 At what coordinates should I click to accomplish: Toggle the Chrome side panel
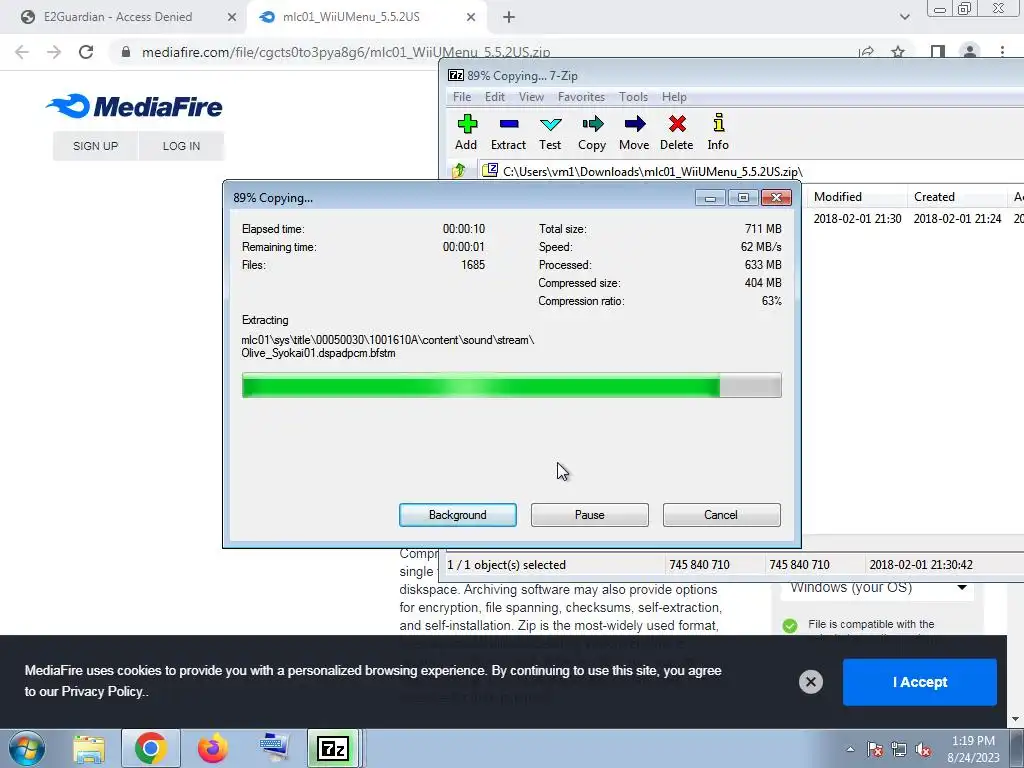(938, 52)
